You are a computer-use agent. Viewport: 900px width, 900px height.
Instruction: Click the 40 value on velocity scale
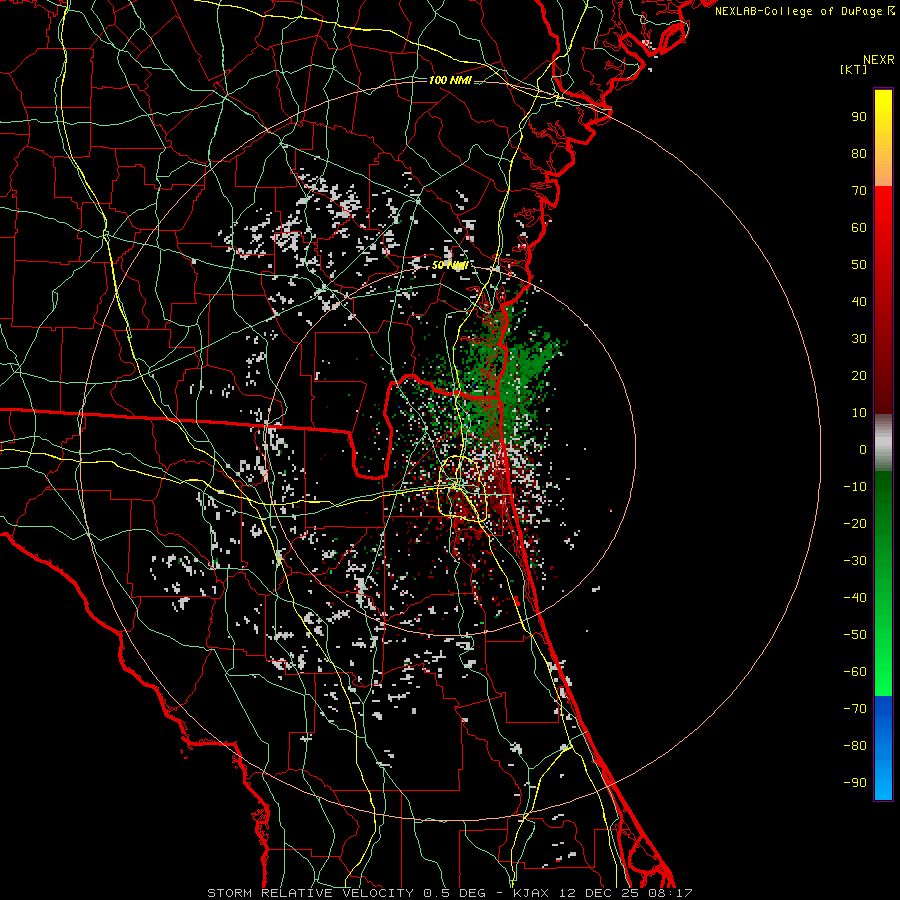tap(859, 302)
